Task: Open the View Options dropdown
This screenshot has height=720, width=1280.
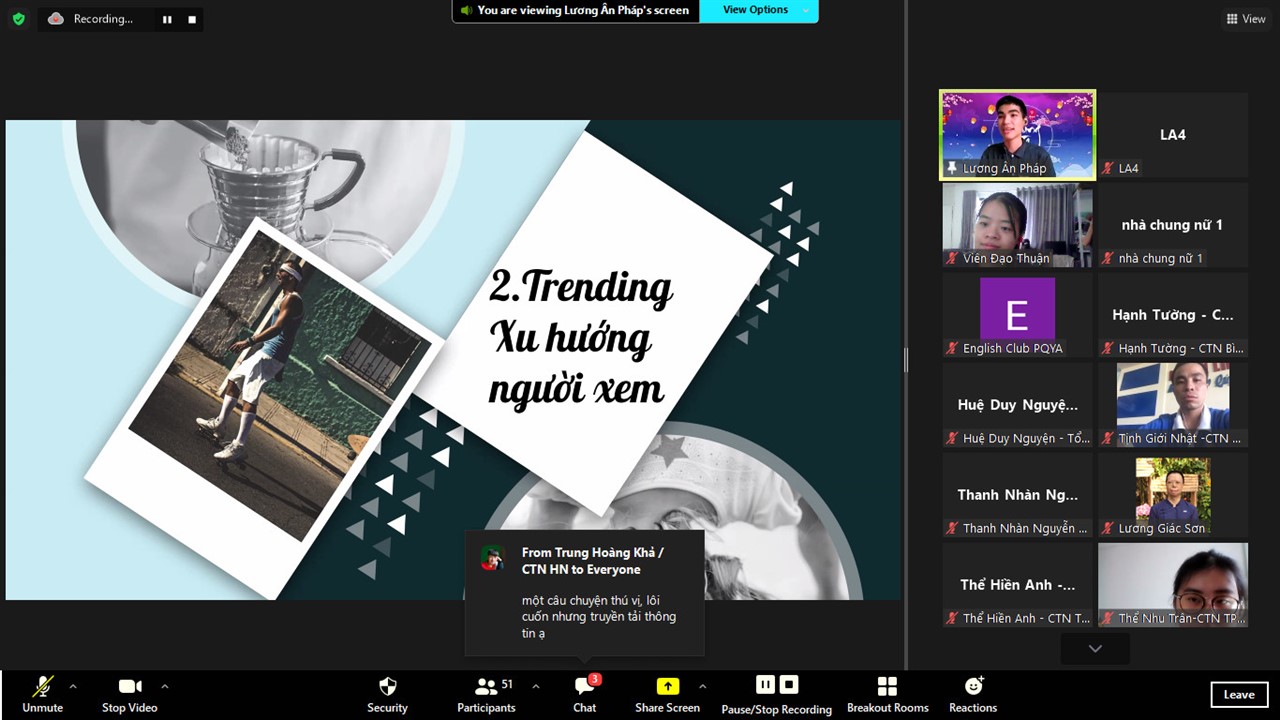Action: (758, 10)
